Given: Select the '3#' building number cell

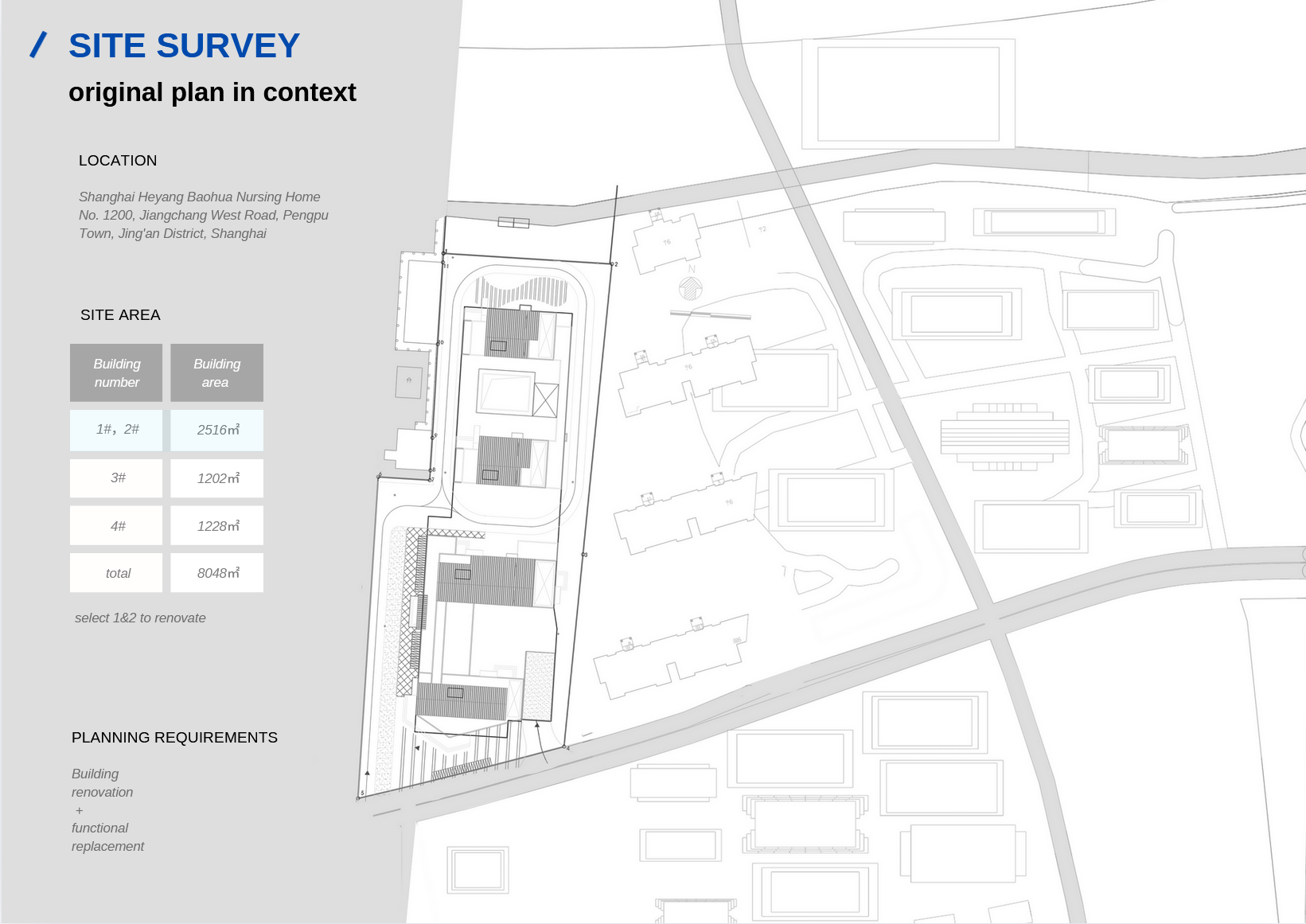Looking at the screenshot, I should click(x=116, y=478).
